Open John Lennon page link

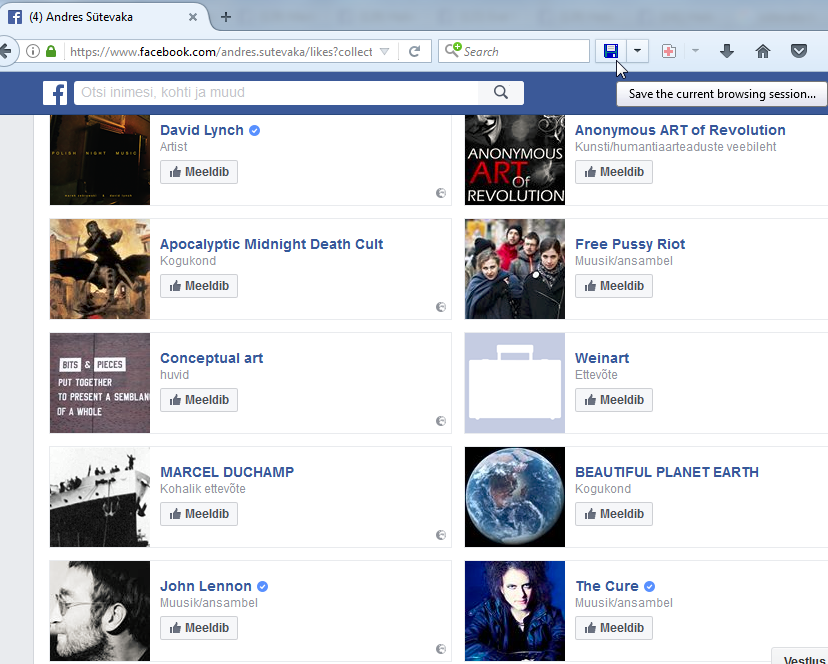click(205, 586)
